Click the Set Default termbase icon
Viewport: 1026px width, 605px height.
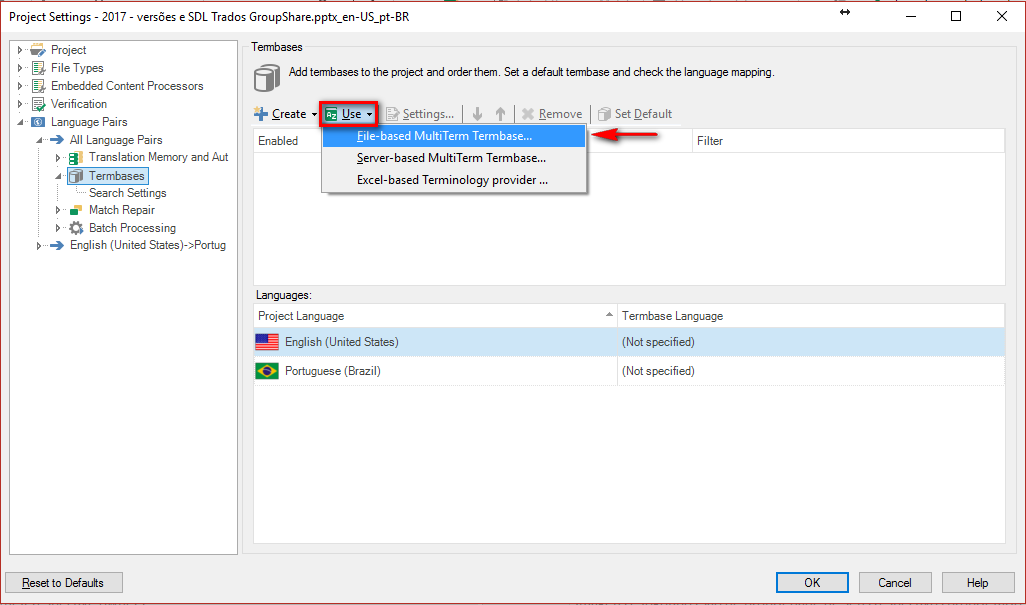point(604,114)
